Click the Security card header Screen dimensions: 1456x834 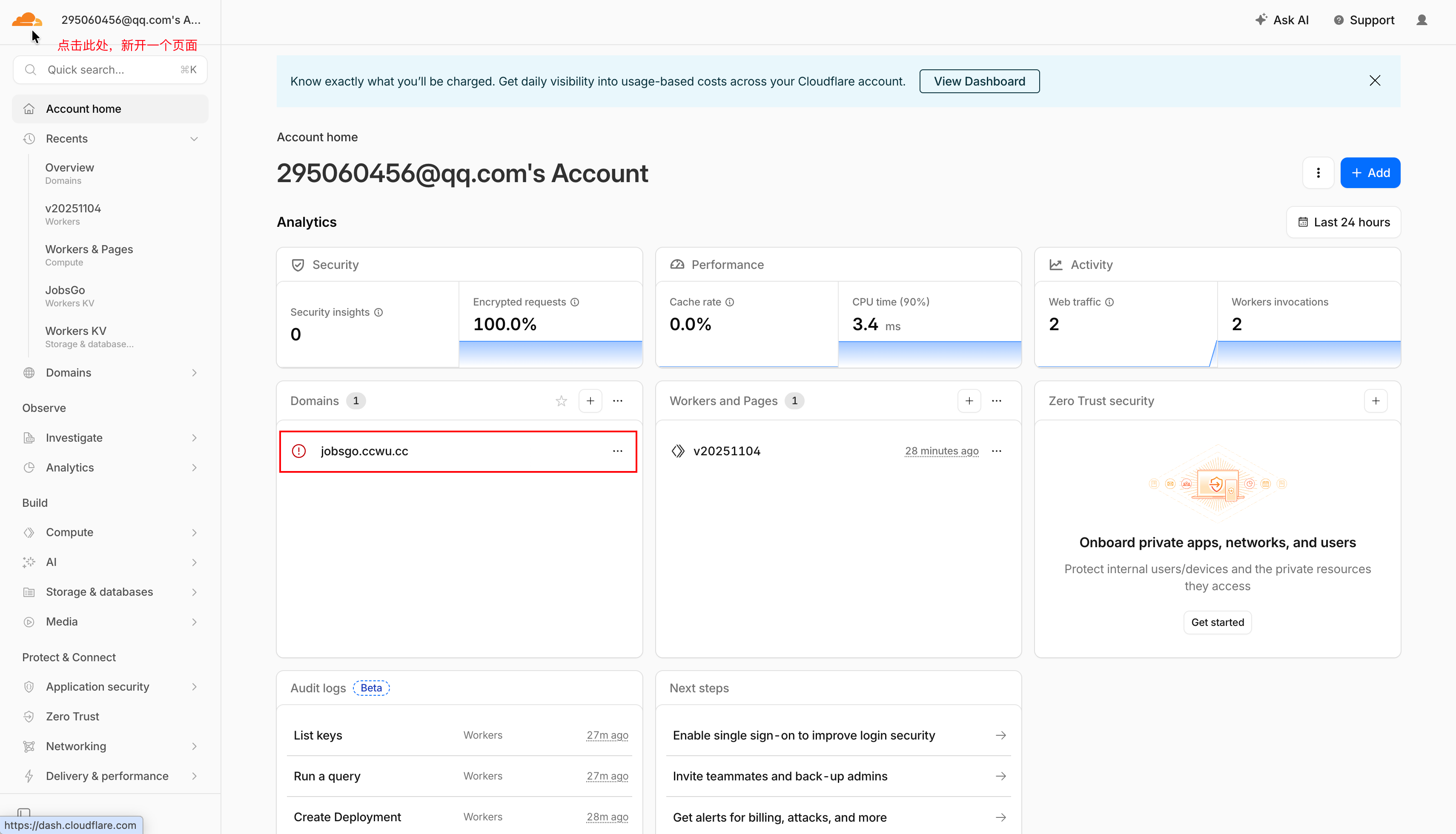coord(459,265)
